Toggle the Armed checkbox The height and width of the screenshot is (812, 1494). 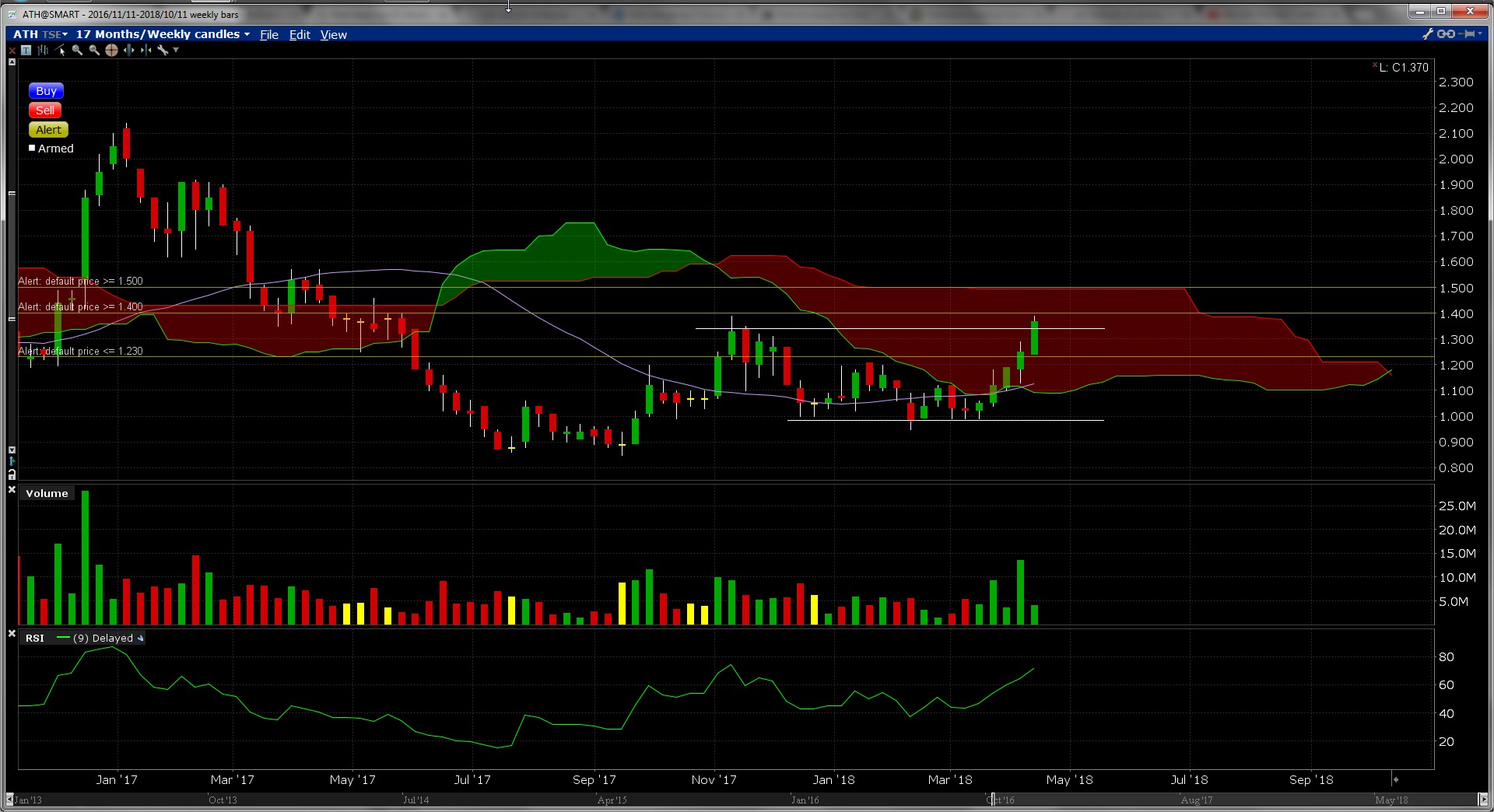(x=33, y=148)
